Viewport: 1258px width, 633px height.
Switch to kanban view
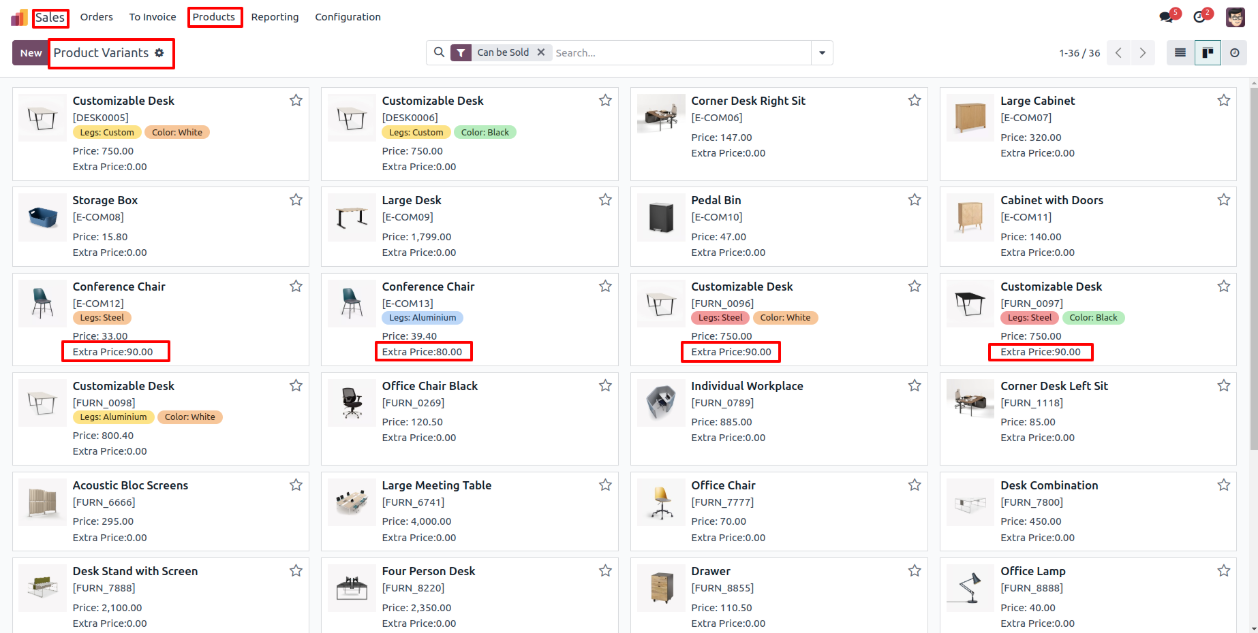pos(1208,53)
